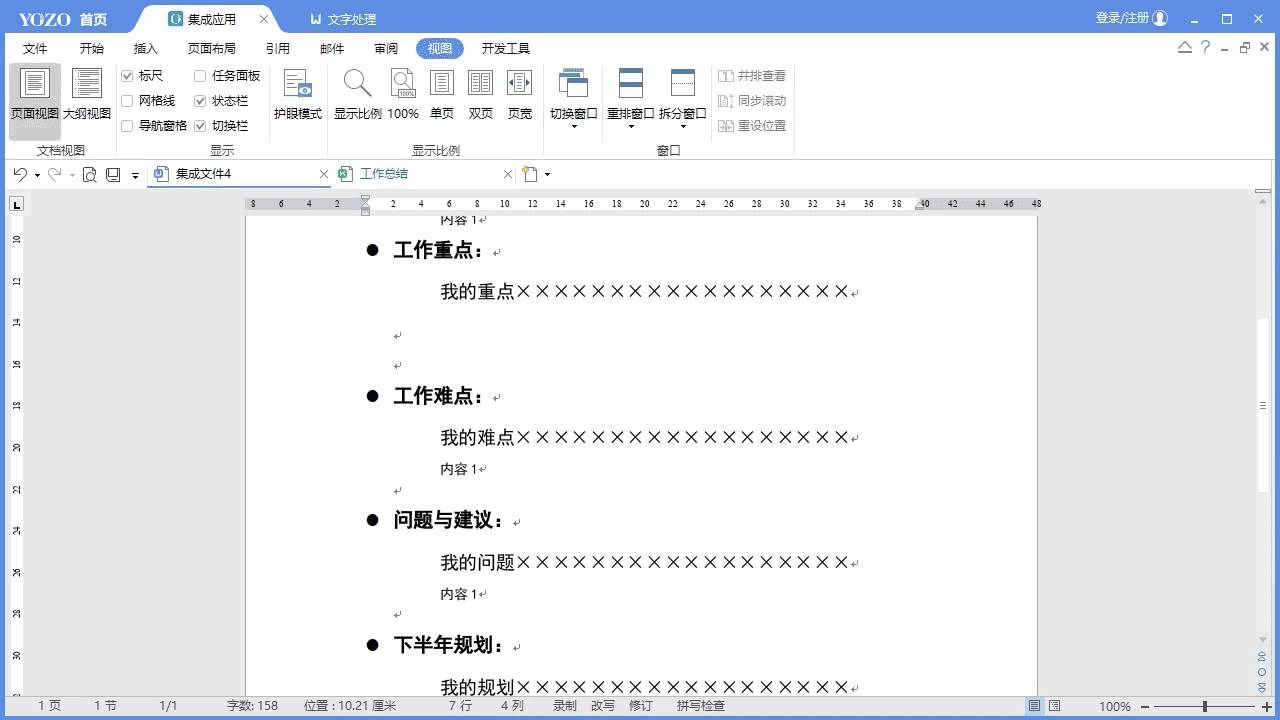This screenshot has width=1280, height=720.
Task: Switch to page view in status bar
Action: pyautogui.click(x=1035, y=706)
